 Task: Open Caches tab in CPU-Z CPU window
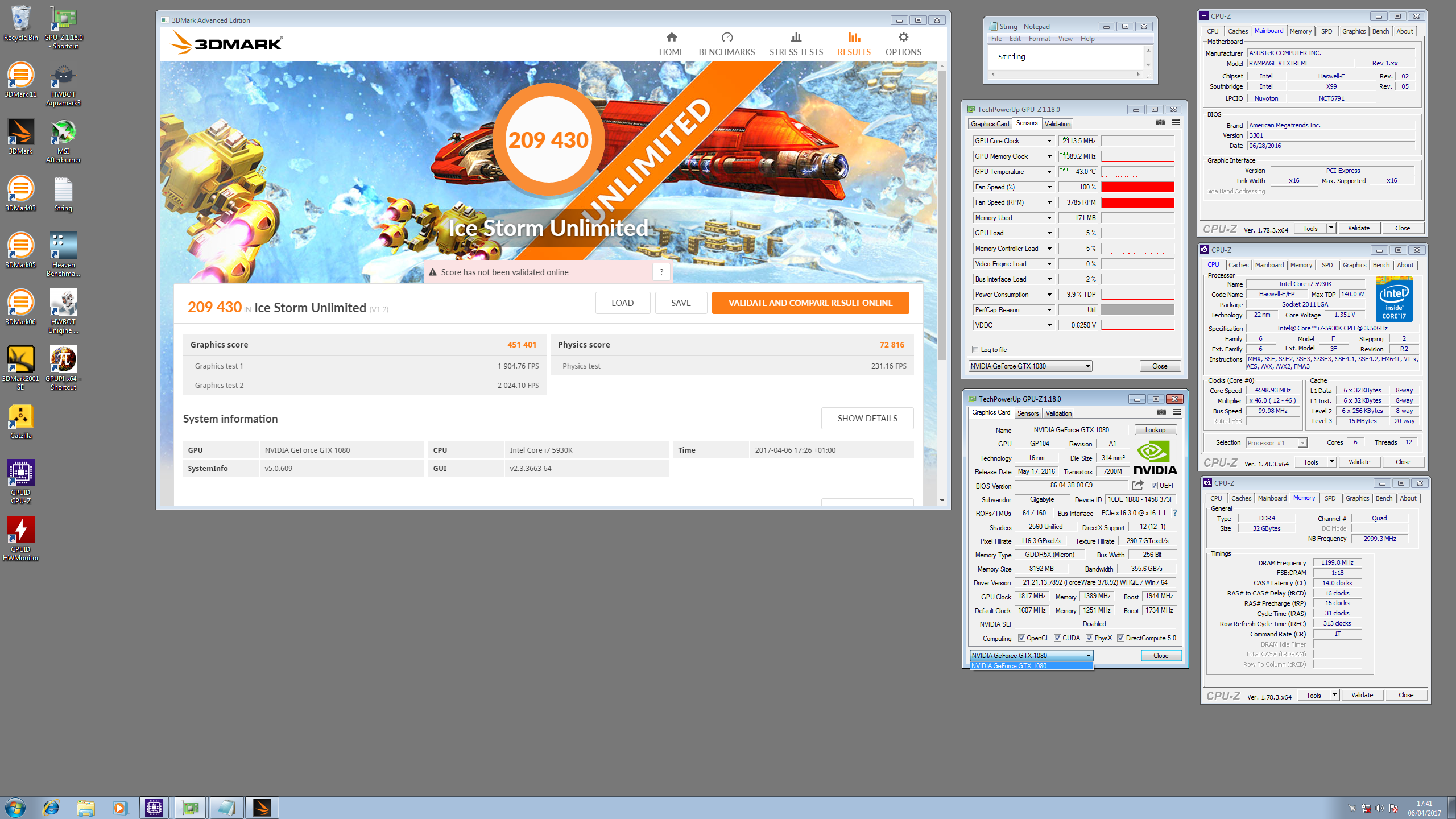[x=1238, y=265]
